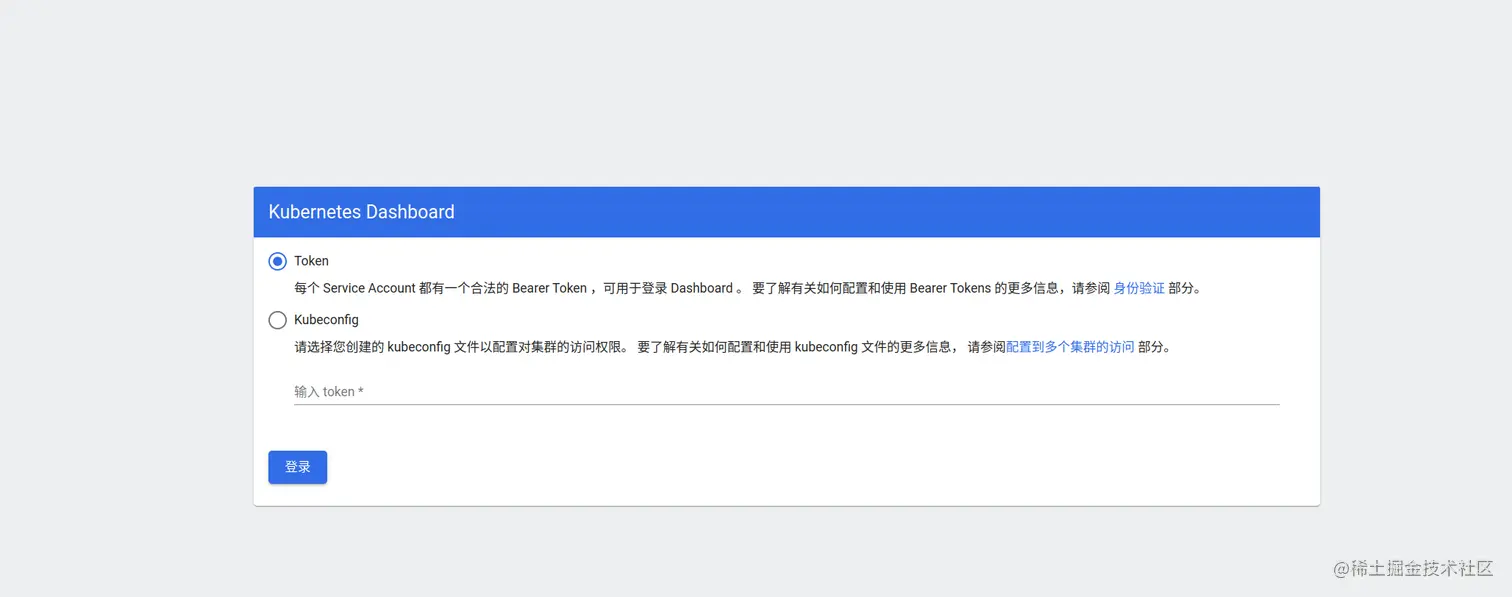The height and width of the screenshot is (597, 1512).
Task: Click the Kubeconfig label text
Action: pyautogui.click(x=326, y=320)
